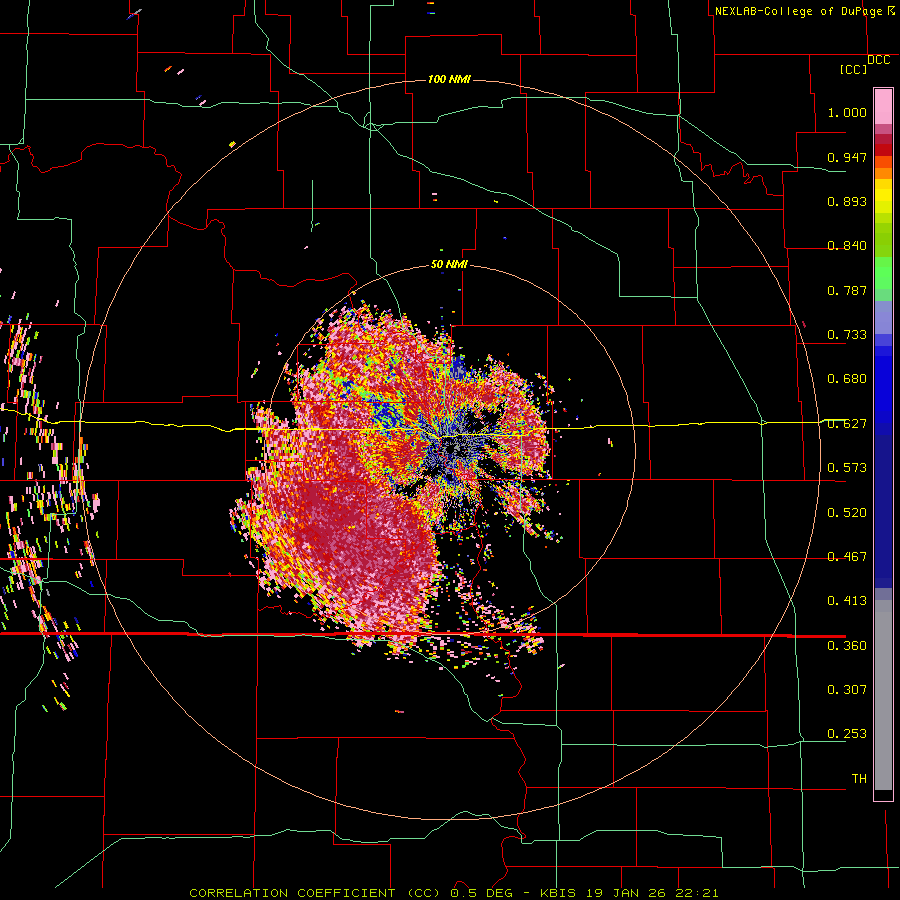The image size is (900, 900).
Task: Click the DCC label above the color scale
Action: [x=878, y=60]
